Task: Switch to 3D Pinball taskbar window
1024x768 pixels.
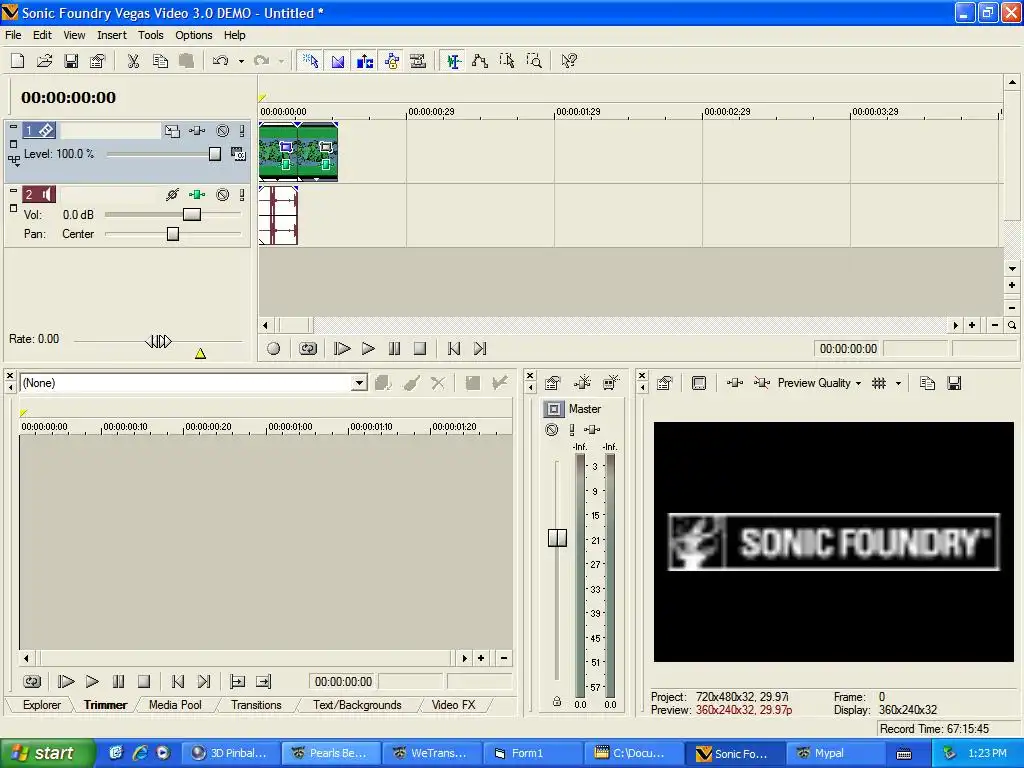Action: coord(230,754)
